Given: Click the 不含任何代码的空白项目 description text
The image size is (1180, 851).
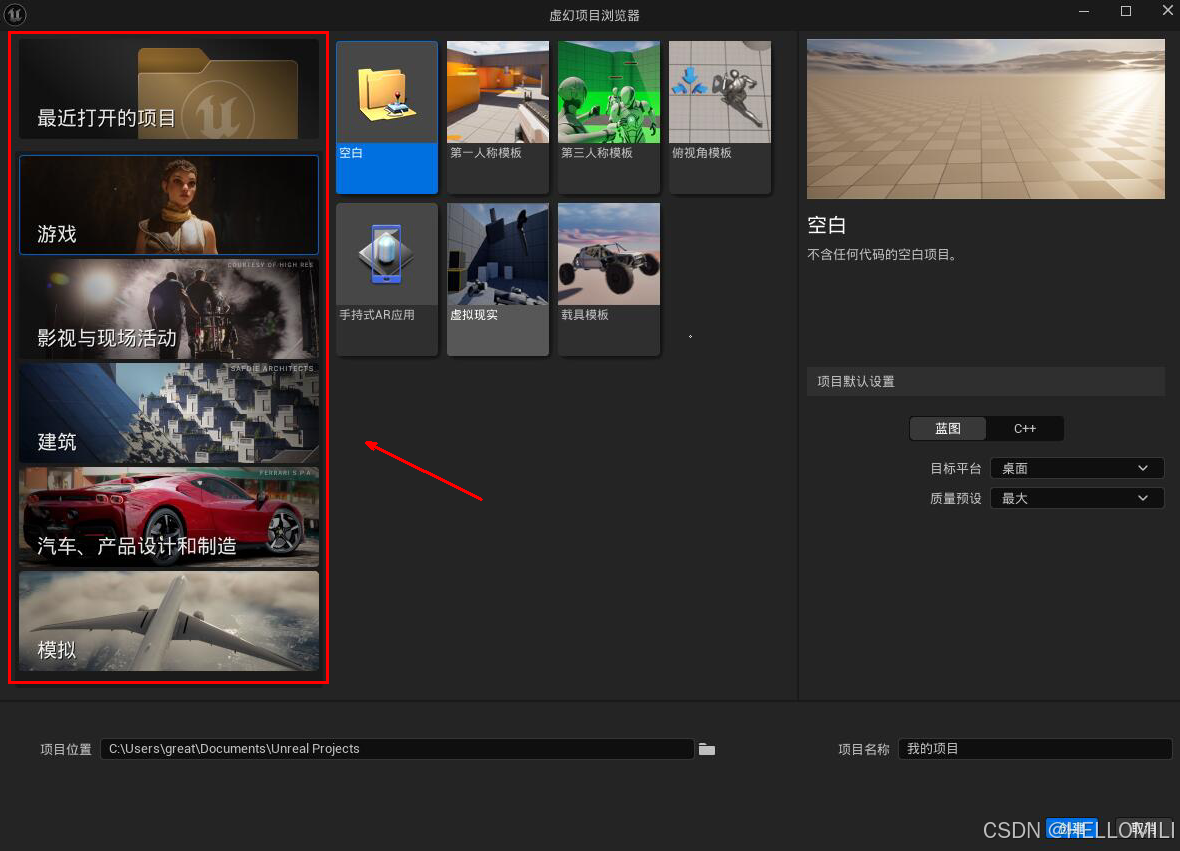Looking at the screenshot, I should pyautogui.click(x=883, y=254).
